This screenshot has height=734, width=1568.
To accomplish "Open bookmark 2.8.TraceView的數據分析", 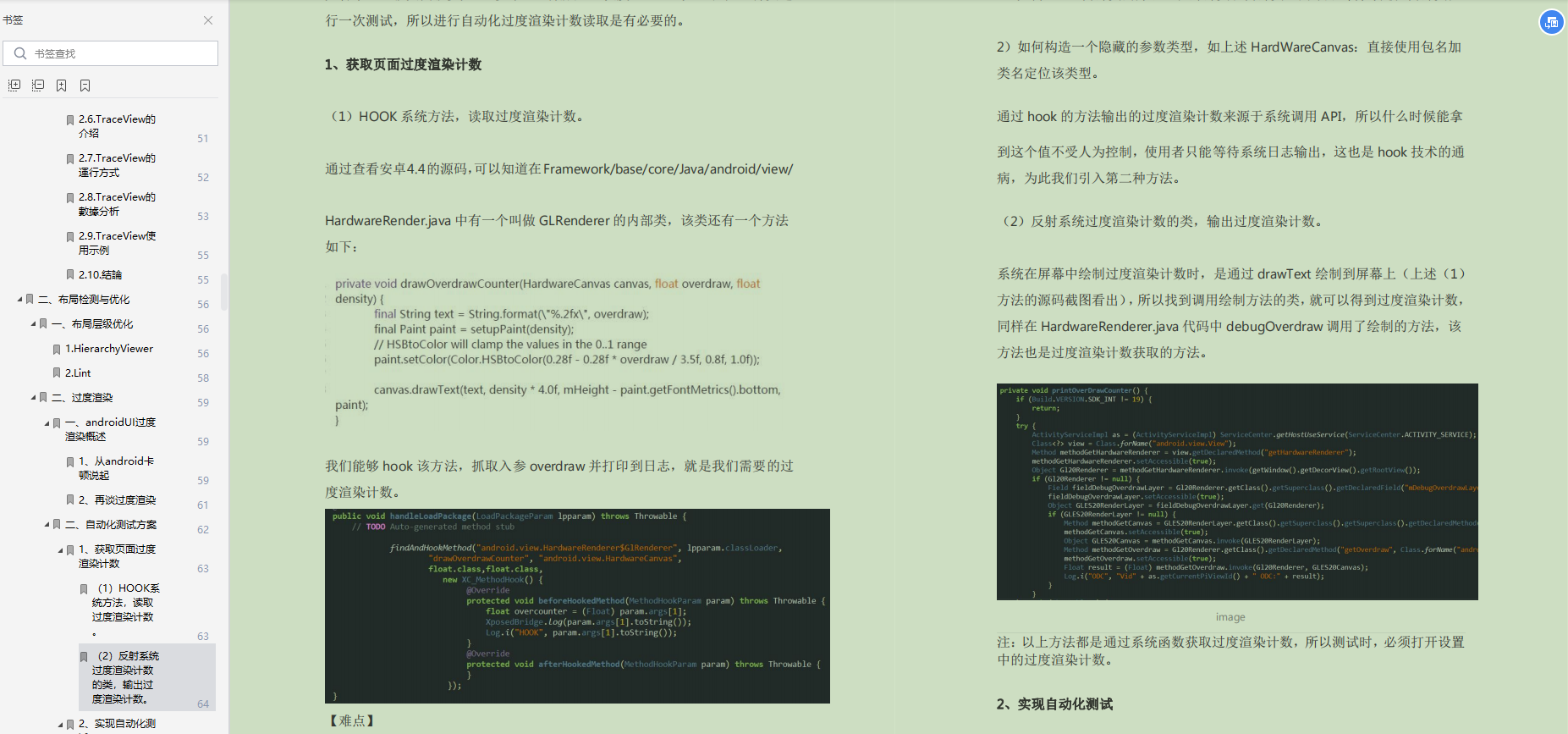I will tap(118, 204).
